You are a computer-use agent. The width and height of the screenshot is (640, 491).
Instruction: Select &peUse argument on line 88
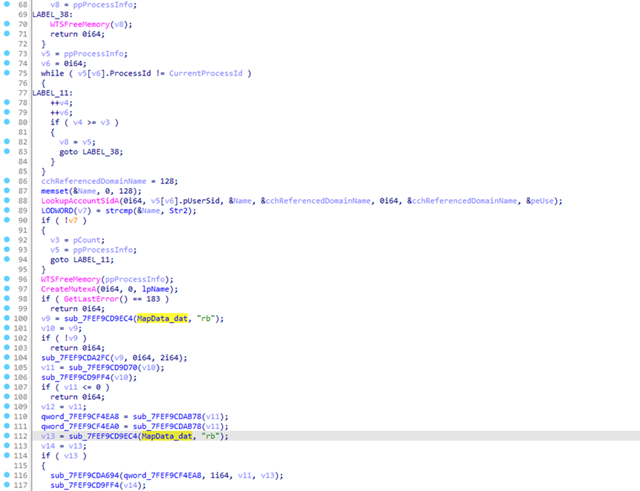point(540,201)
